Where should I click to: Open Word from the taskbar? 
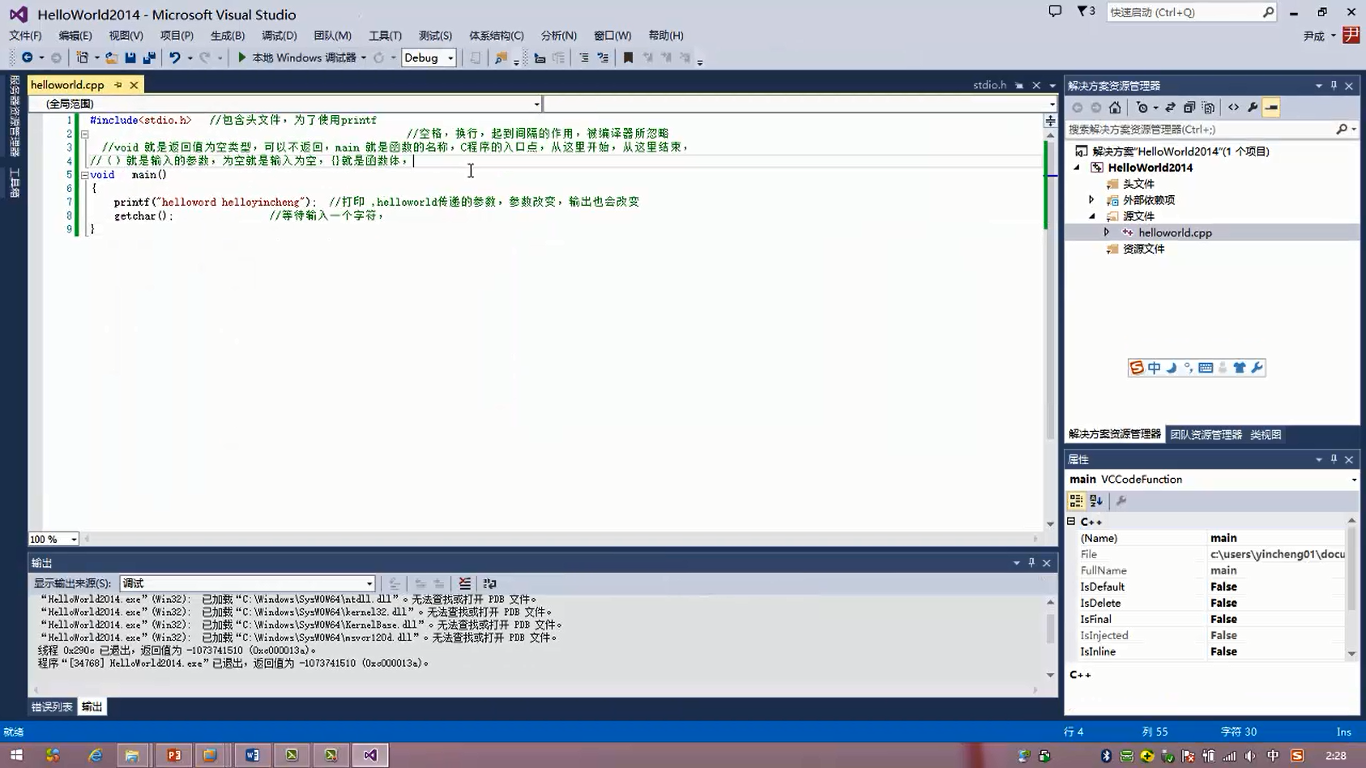coord(252,755)
